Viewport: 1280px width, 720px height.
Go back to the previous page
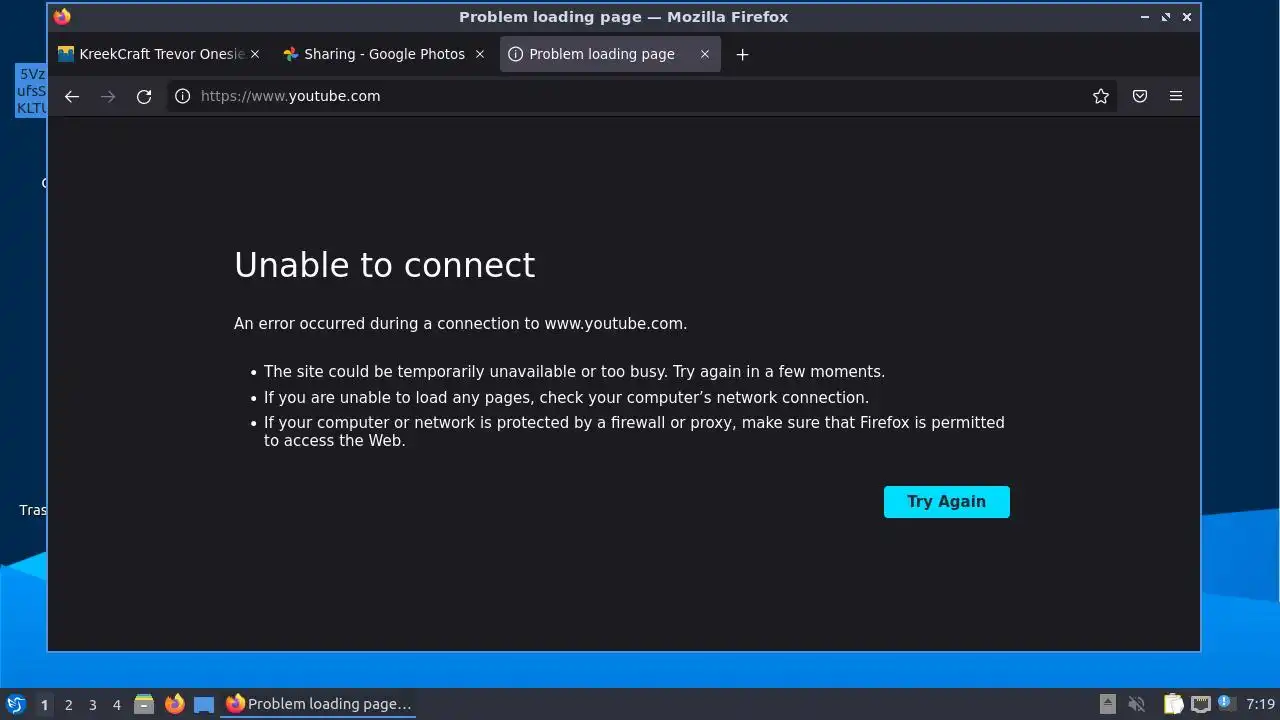click(71, 96)
